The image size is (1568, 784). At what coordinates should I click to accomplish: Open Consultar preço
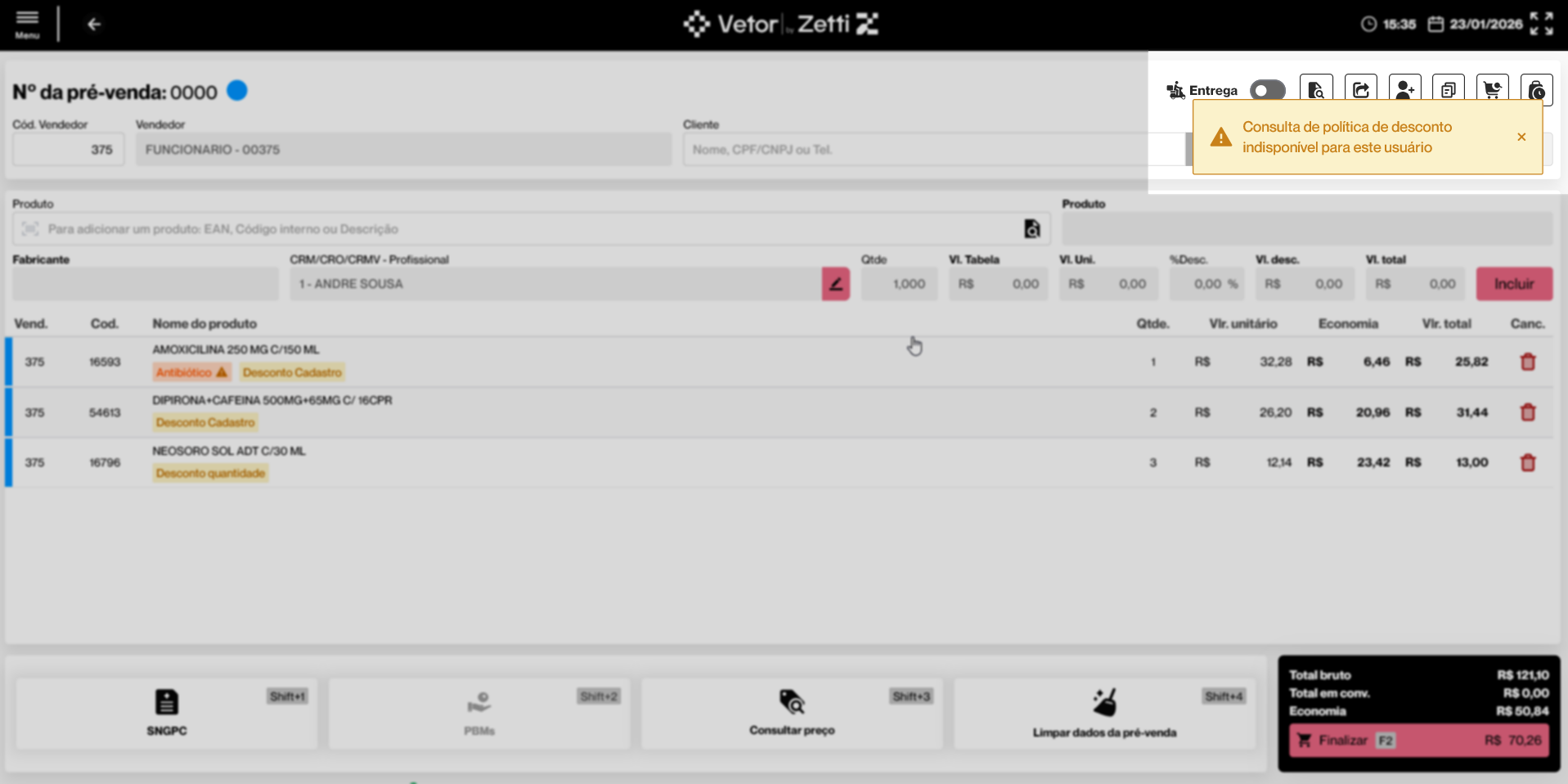tap(792, 713)
